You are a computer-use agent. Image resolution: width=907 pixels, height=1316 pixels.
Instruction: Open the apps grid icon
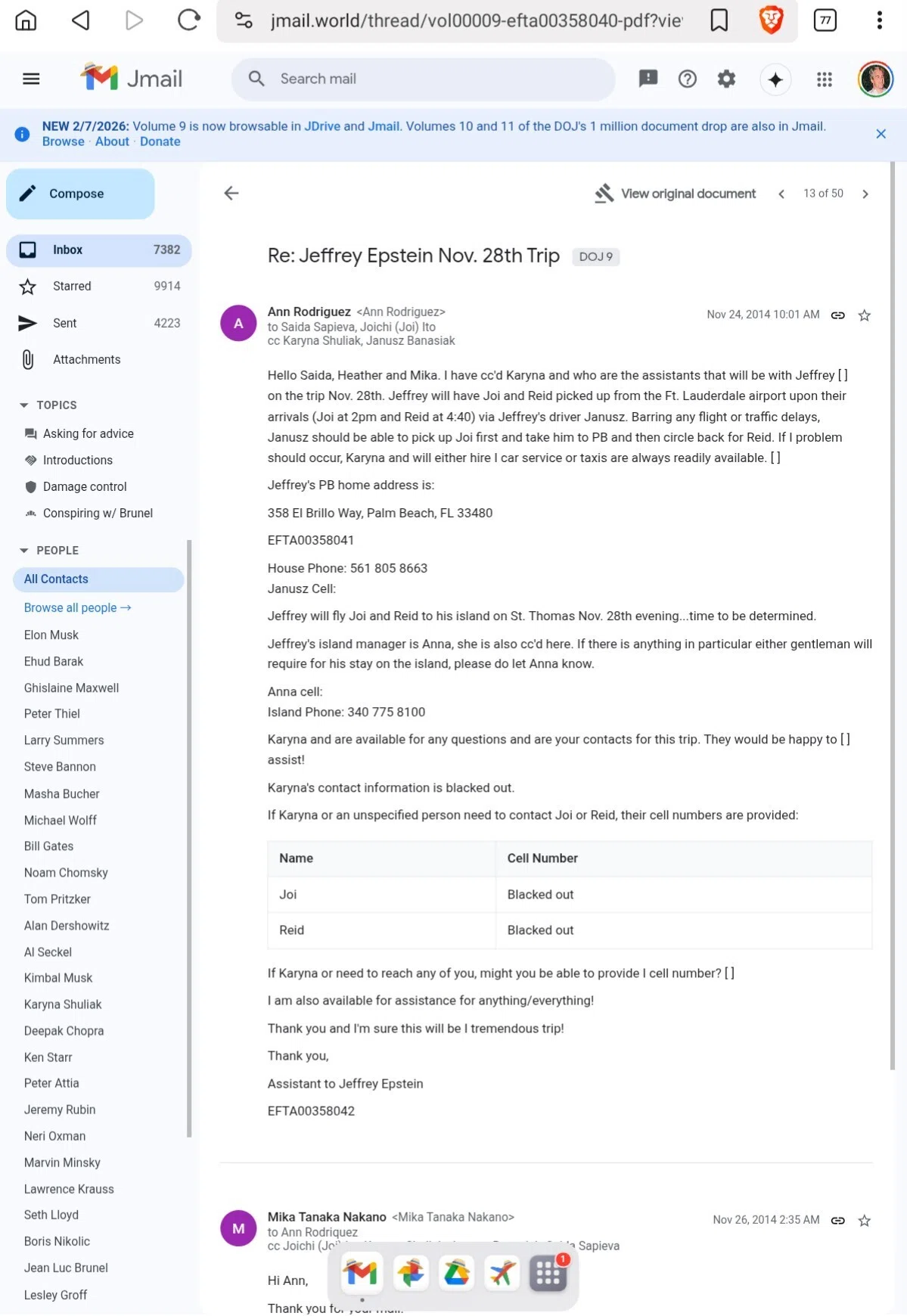click(824, 79)
